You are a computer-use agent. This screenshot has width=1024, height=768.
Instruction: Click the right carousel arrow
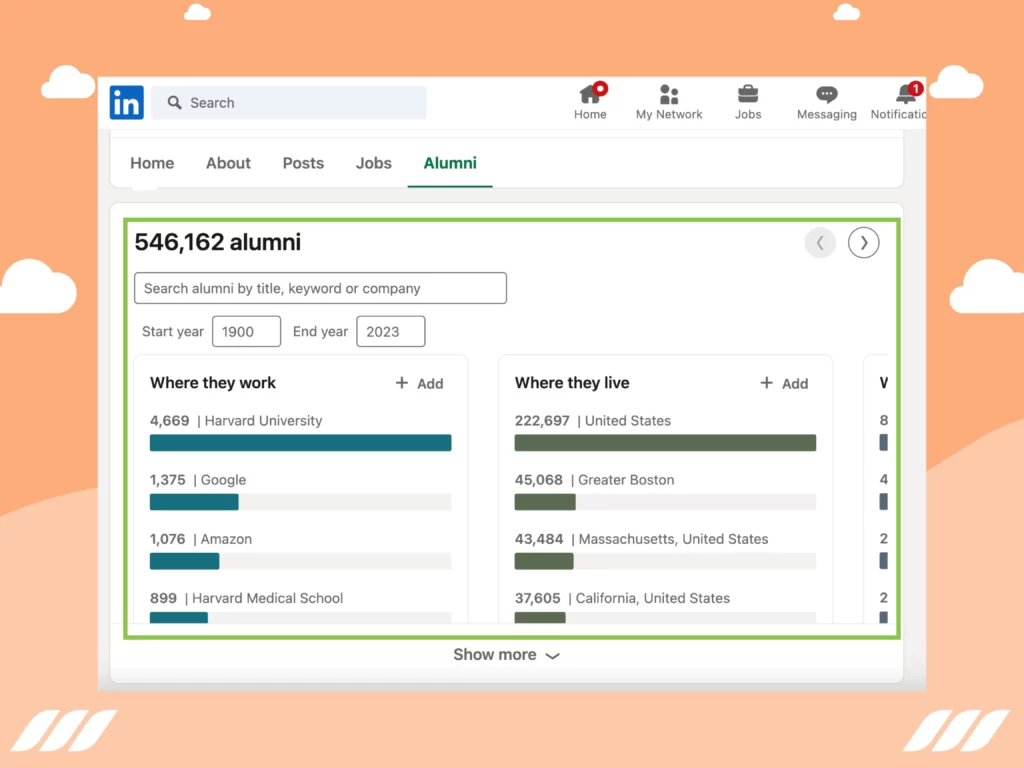[x=863, y=242]
